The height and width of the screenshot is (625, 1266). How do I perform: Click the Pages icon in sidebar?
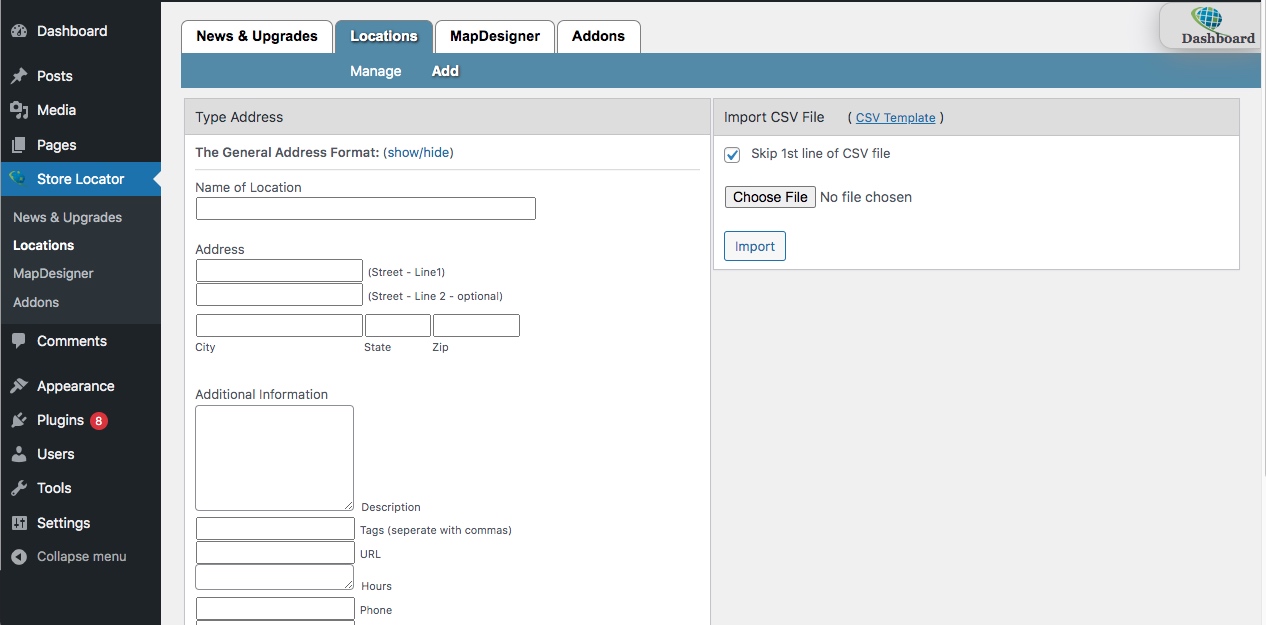pyautogui.click(x=19, y=145)
